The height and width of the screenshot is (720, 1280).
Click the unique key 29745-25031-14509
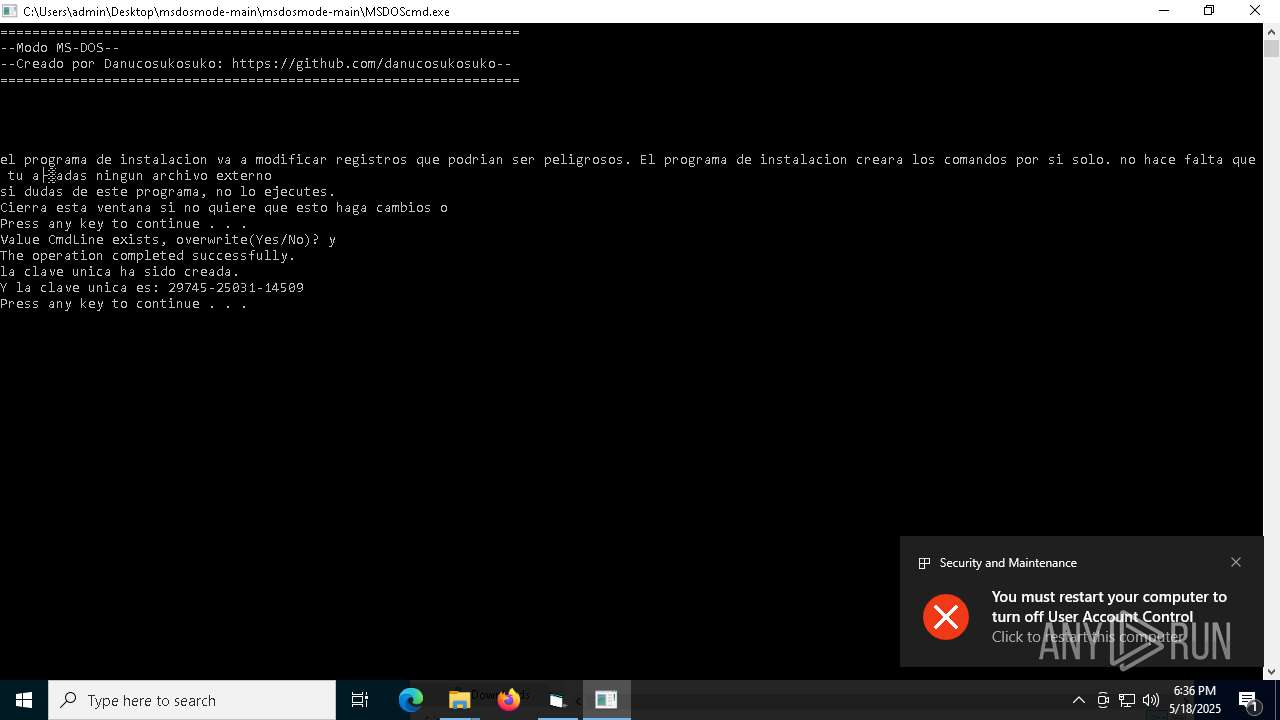[x=236, y=288]
